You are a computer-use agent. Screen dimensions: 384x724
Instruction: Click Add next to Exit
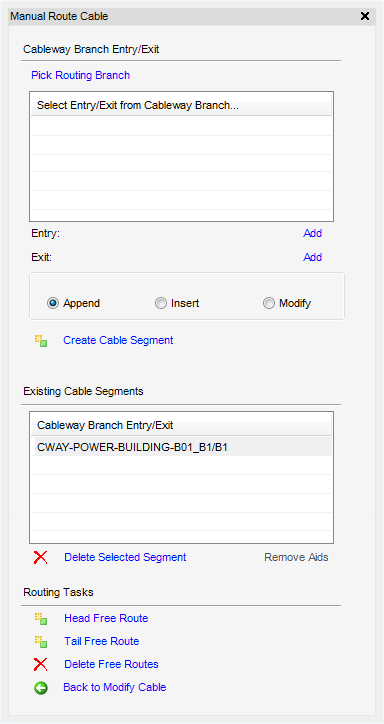pyautogui.click(x=312, y=257)
